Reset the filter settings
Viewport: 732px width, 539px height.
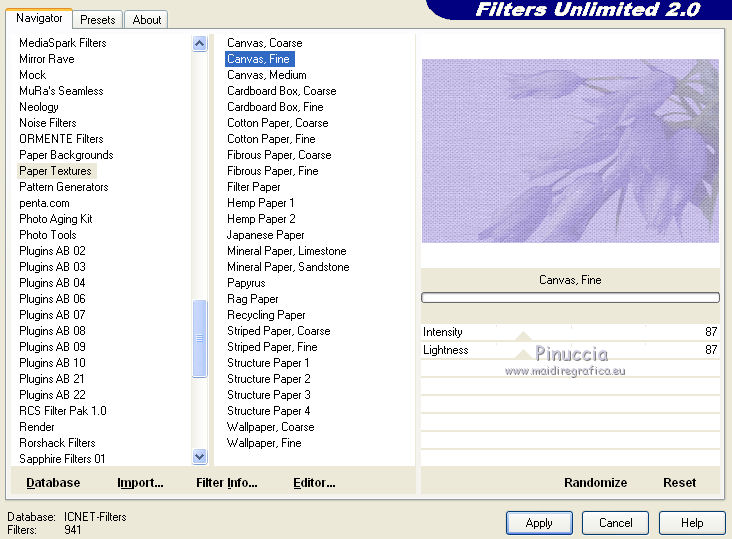point(679,483)
